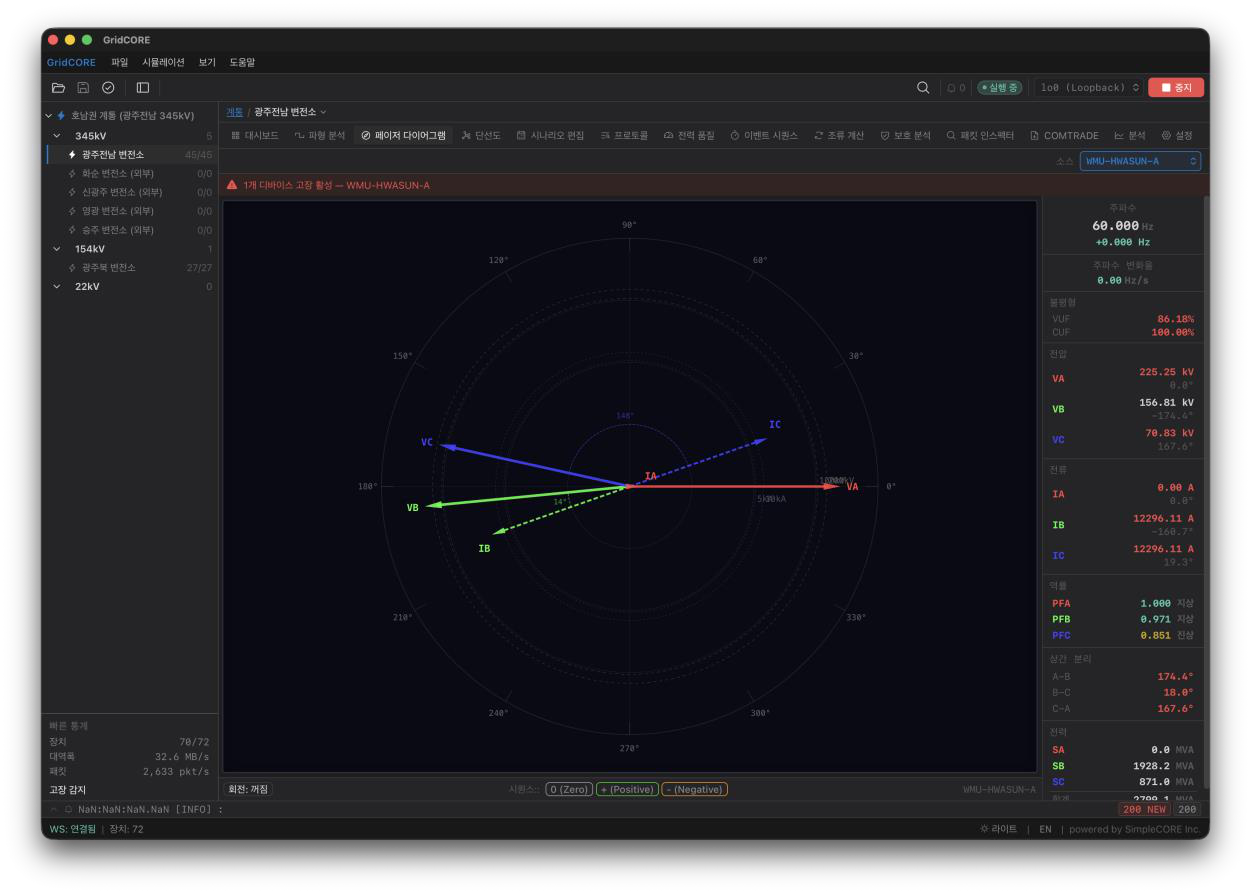Screen dimensions: 1251x894
Task: Switch to the 파형 분석 tab
Action: 319,135
